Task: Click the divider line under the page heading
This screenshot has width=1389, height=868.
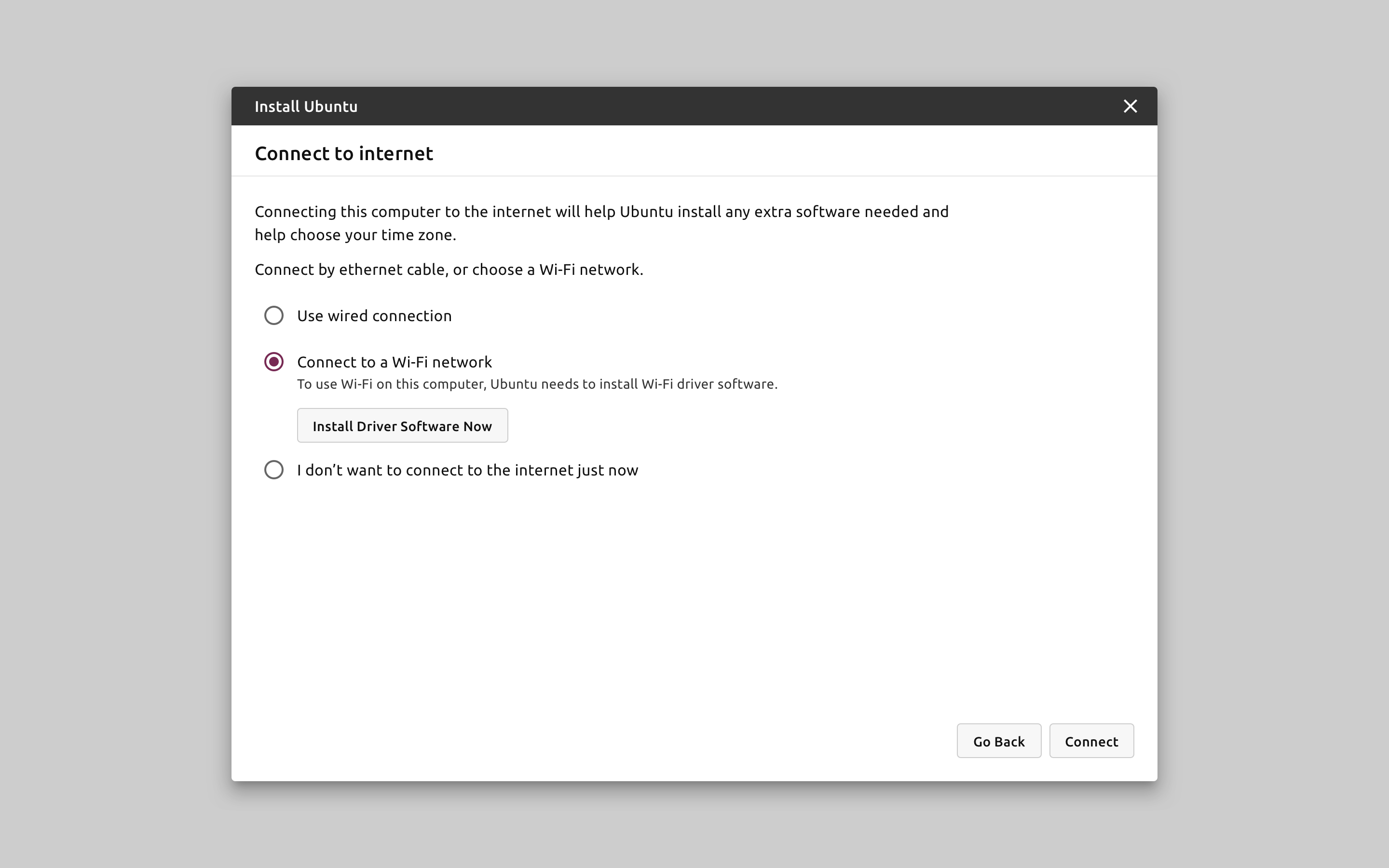Action: click(x=694, y=176)
